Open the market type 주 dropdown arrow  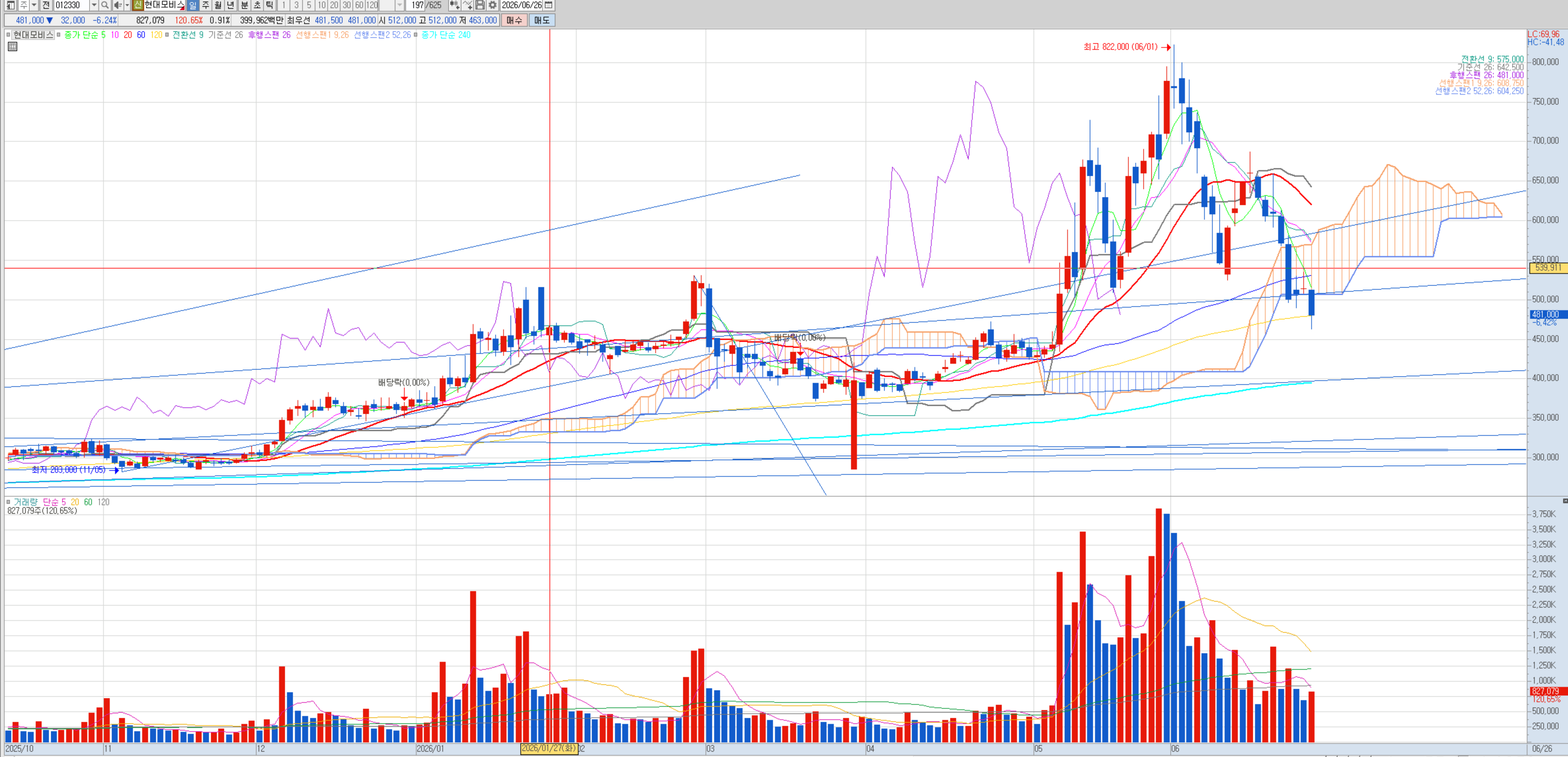pos(34,5)
